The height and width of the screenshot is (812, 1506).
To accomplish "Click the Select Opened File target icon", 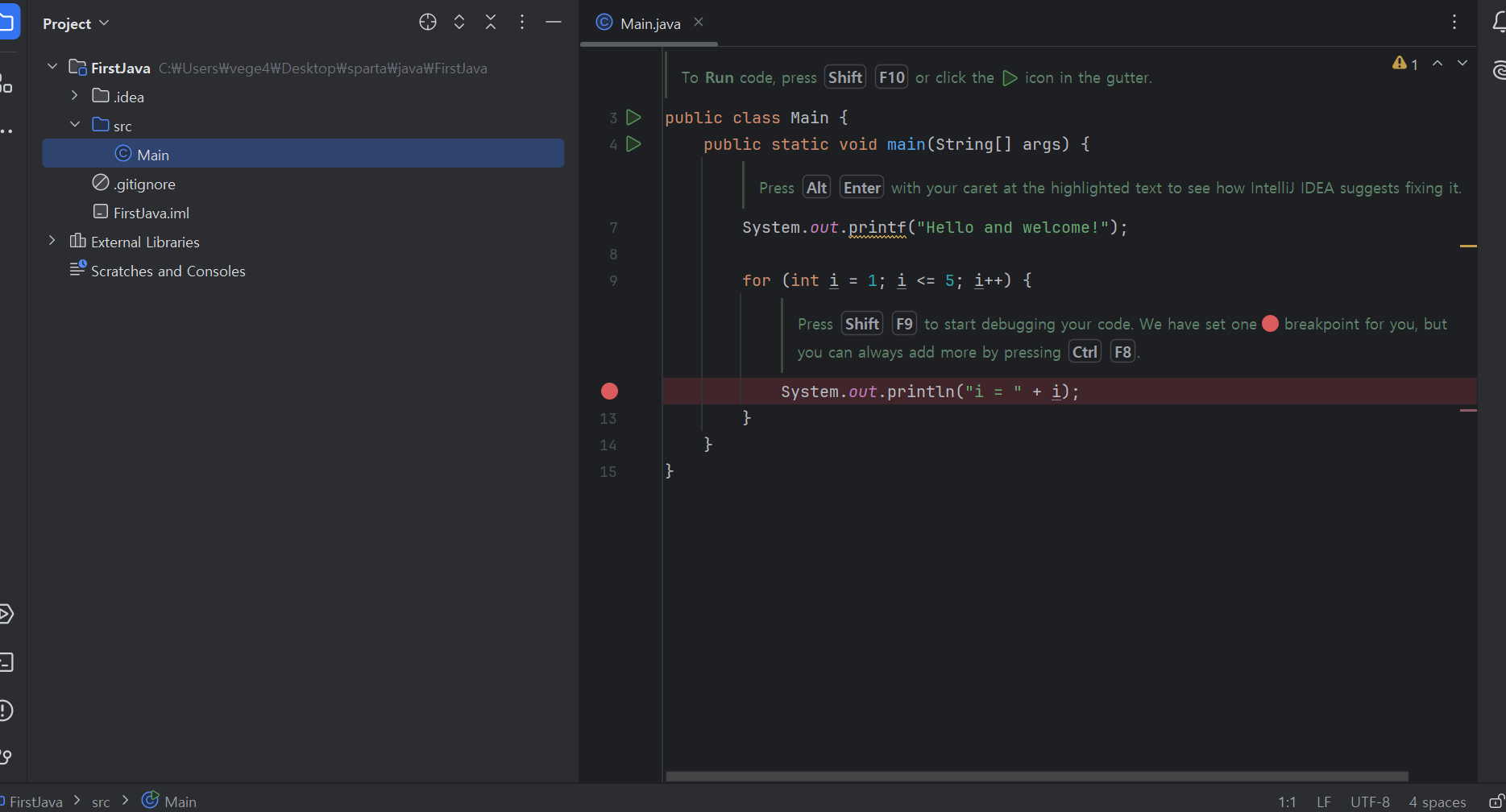I will tap(428, 23).
